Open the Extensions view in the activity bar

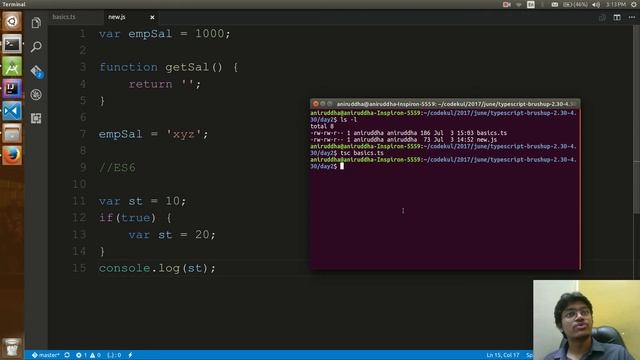click(x=36, y=118)
